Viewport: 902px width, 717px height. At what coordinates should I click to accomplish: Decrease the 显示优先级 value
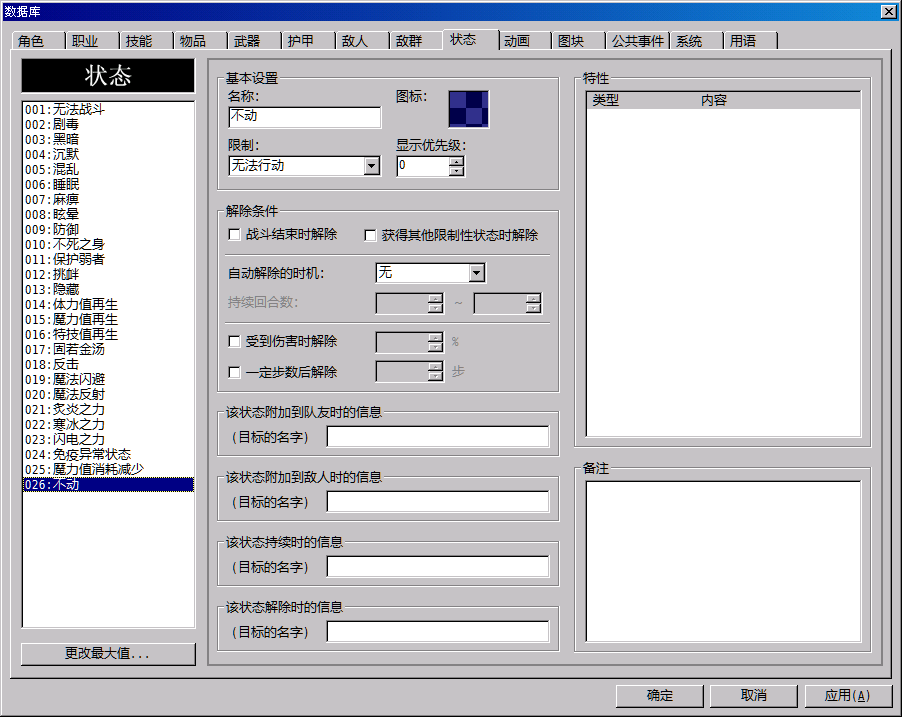coord(456,171)
